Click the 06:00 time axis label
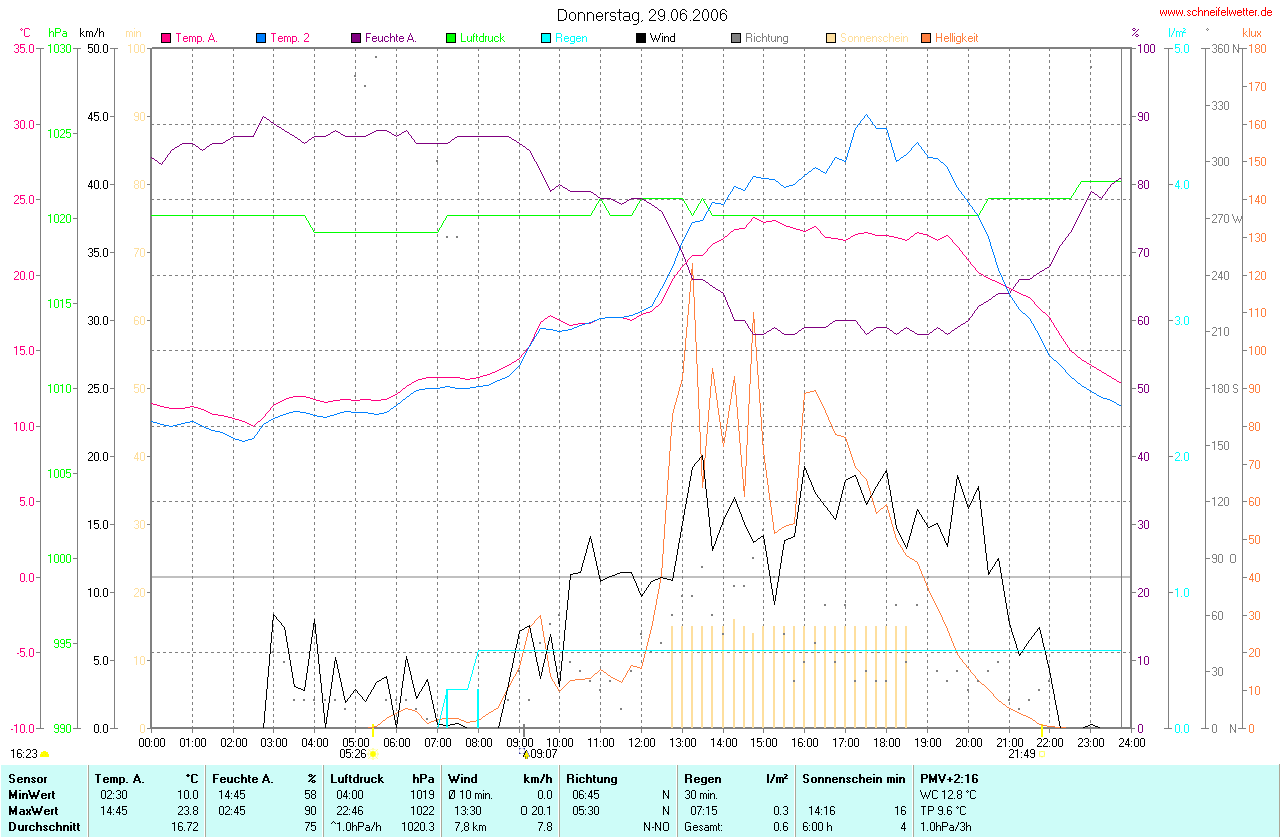Image resolution: width=1280 pixels, height=837 pixels. click(x=397, y=742)
